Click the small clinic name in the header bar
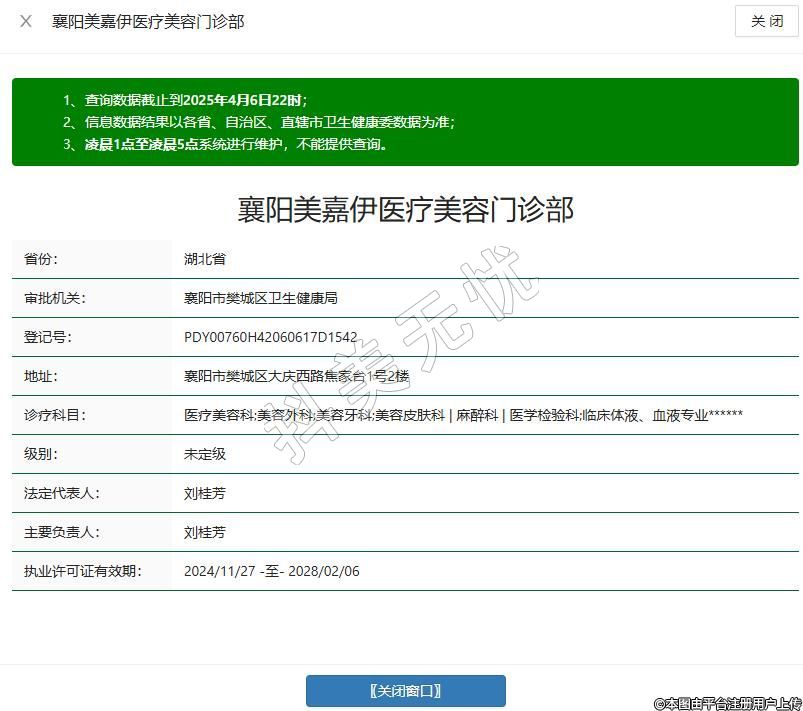Screen dimensions: 803x711 point(148,21)
